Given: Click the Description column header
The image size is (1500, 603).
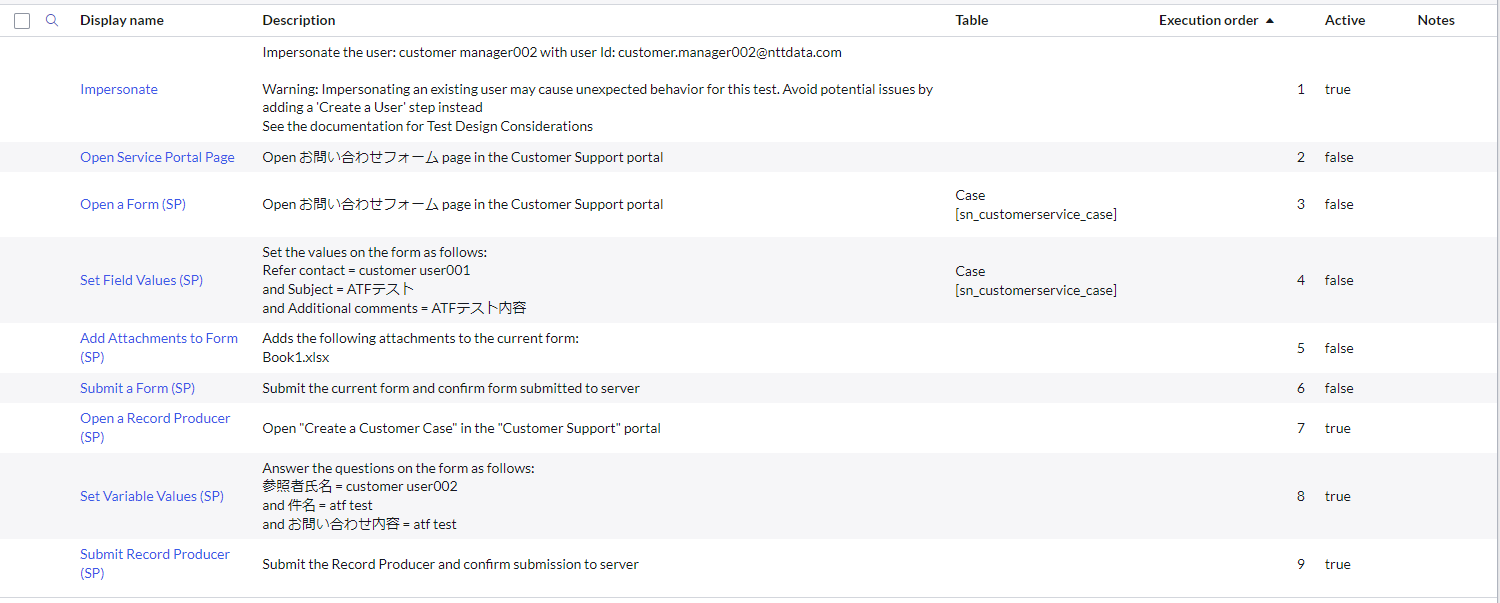Looking at the screenshot, I should pos(299,20).
